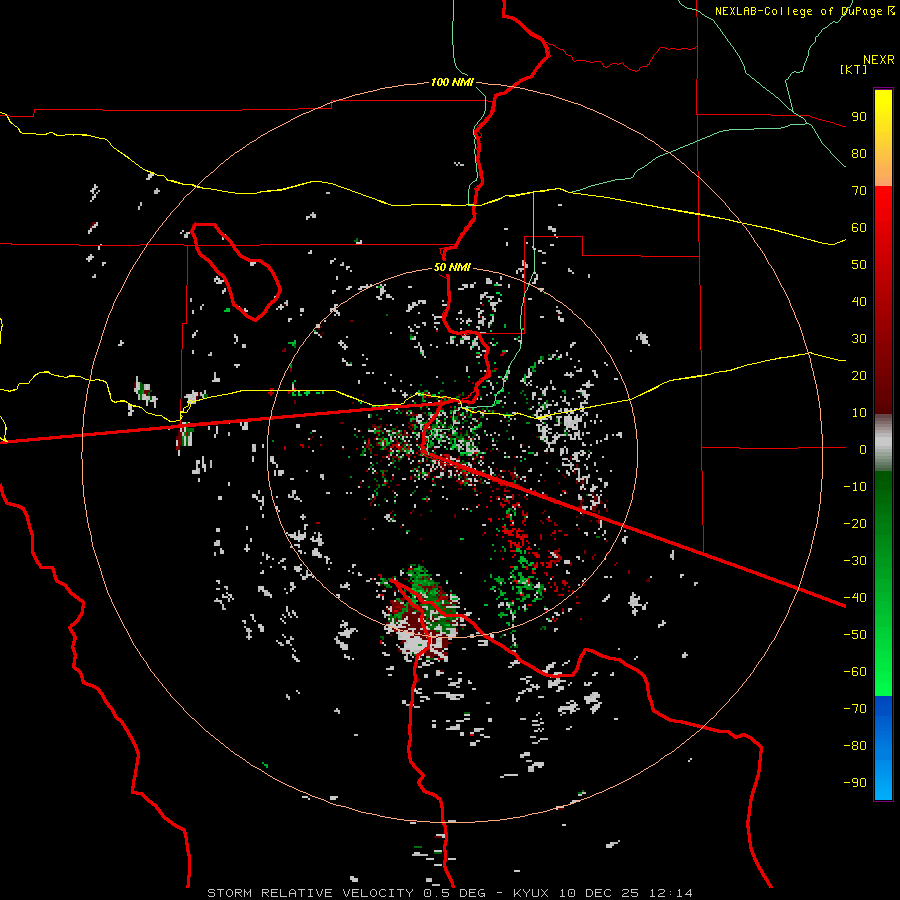Click the 50 value on velocity scale
The height and width of the screenshot is (900, 900).
[x=859, y=265]
